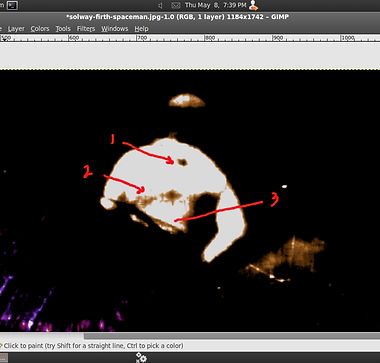Viewport: 380px width, 363px height.
Task: Open the Help menu
Action: tap(141, 29)
